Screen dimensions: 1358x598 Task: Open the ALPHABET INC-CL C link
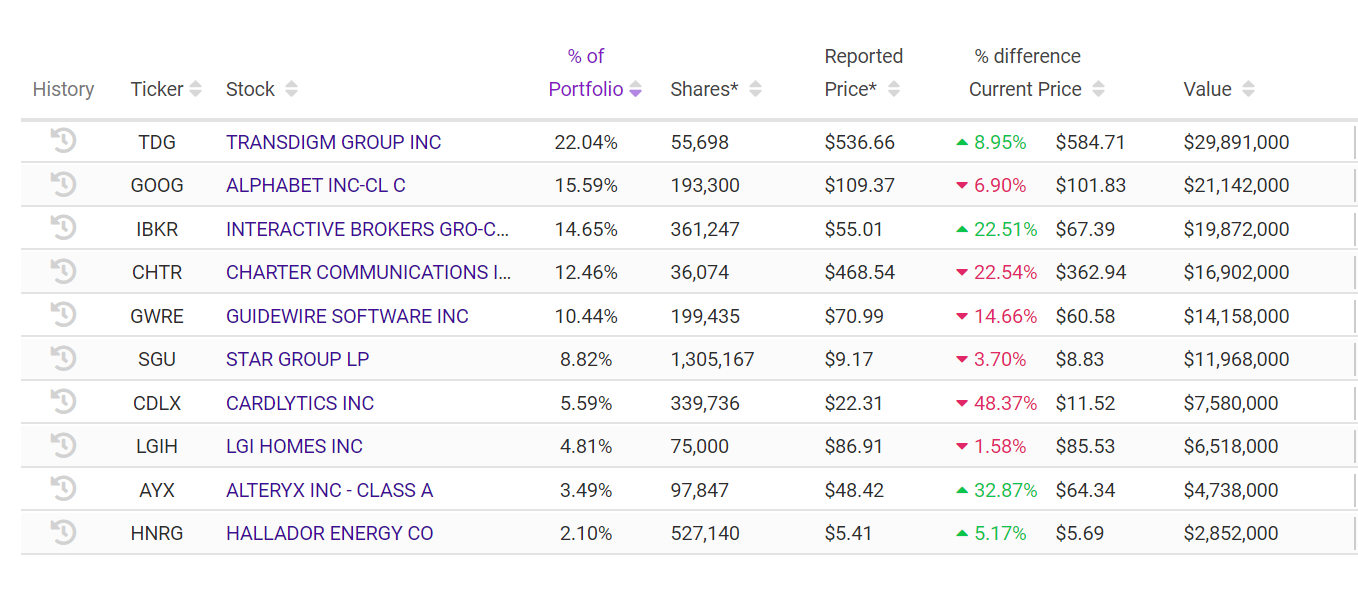pyautogui.click(x=316, y=185)
